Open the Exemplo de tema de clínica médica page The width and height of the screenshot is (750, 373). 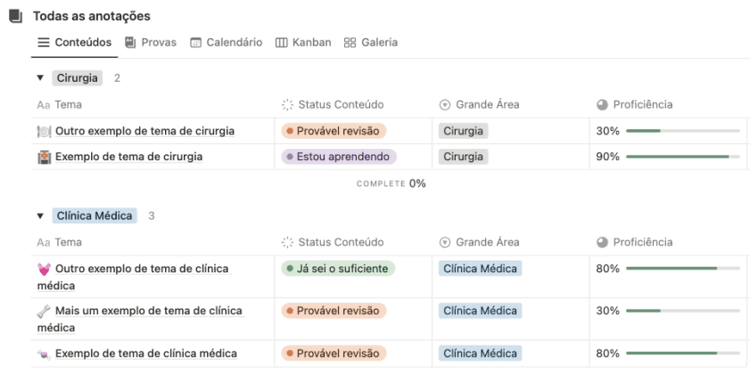click(x=146, y=354)
